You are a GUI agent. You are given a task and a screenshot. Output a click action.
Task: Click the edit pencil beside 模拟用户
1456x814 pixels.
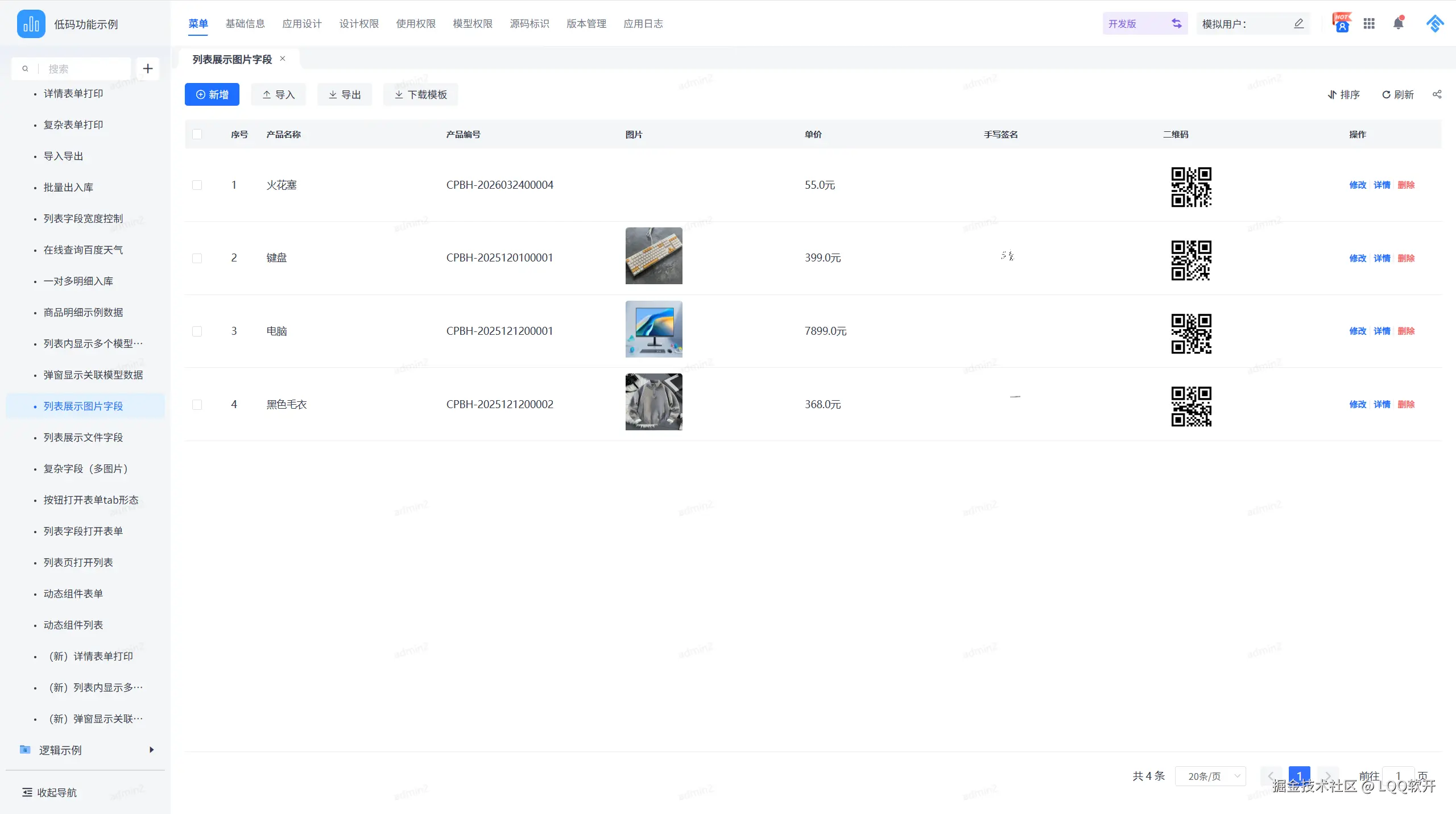click(1298, 23)
